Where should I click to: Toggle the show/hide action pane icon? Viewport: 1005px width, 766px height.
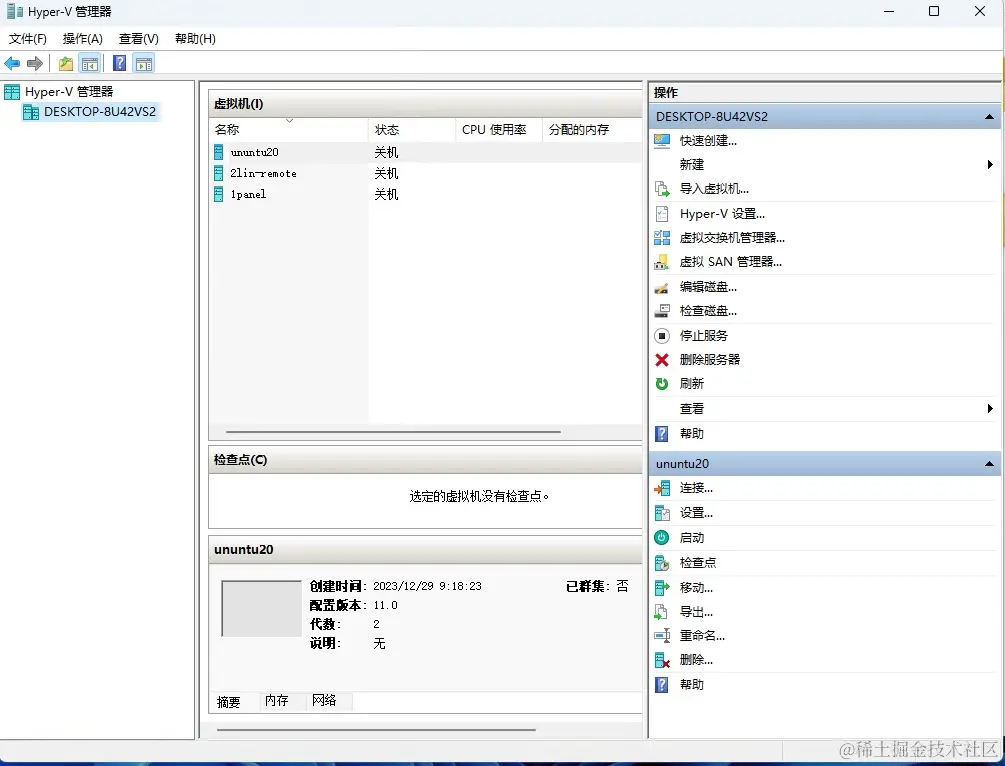pyautogui.click(x=144, y=63)
